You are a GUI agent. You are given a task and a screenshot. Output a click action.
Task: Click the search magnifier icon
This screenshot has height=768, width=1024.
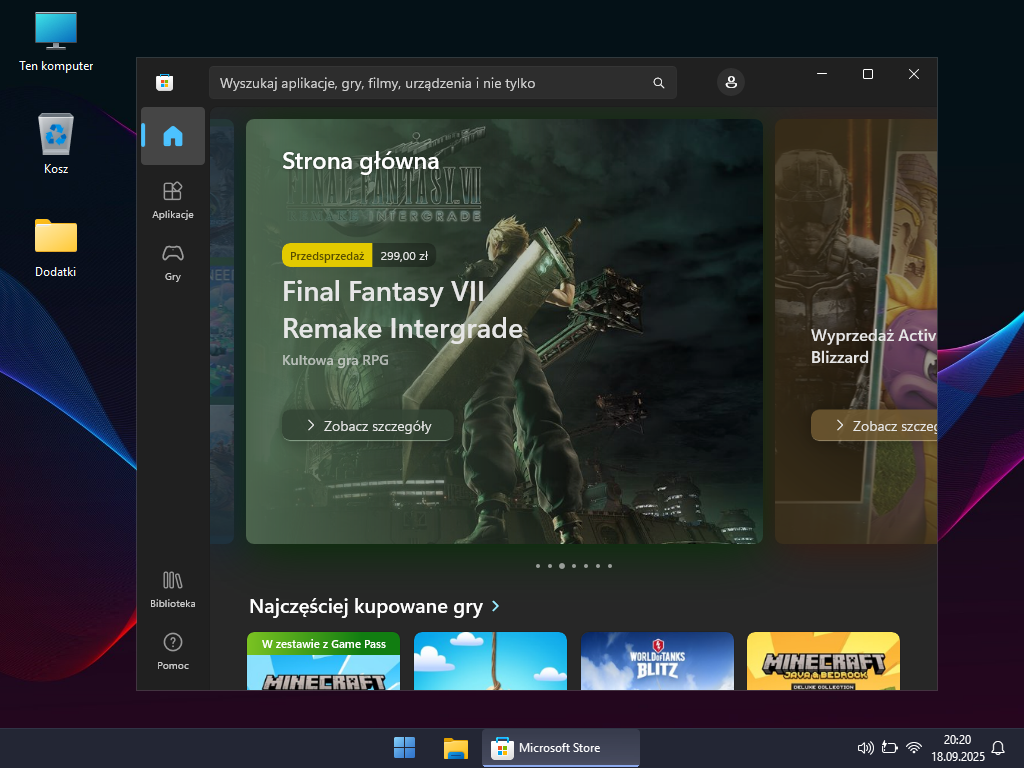pyautogui.click(x=658, y=83)
